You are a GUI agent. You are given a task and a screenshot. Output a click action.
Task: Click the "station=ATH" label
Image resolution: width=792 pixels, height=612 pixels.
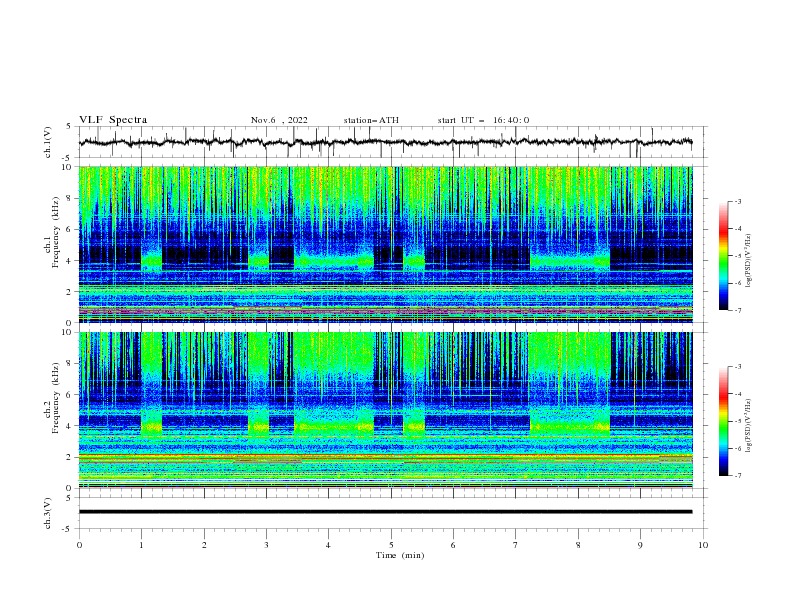[371, 120]
